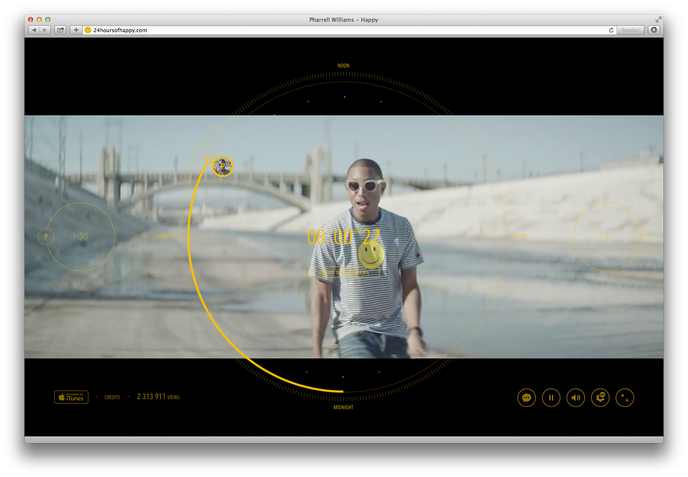
Task: Click the circular thumbnail on the clock dial
Action: pyautogui.click(x=223, y=166)
